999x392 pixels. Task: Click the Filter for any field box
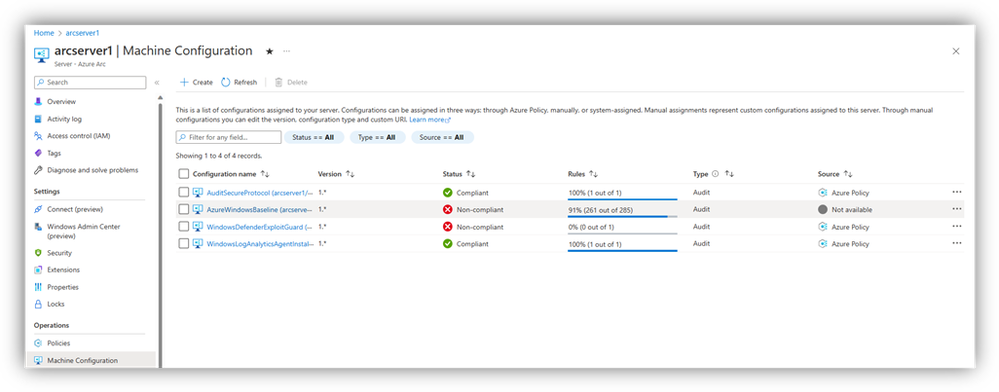coord(228,137)
